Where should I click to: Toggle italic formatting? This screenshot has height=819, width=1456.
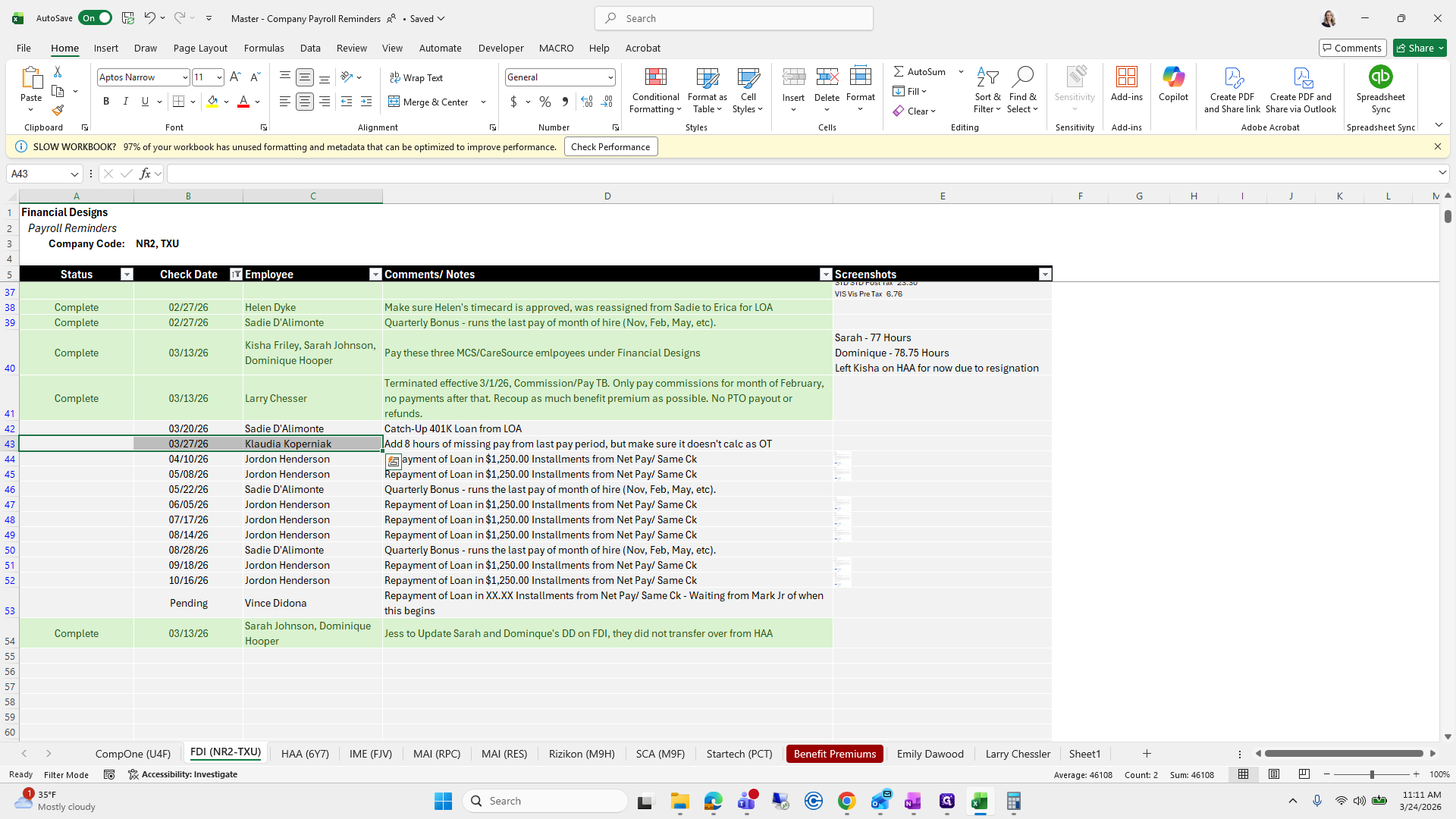(126, 102)
